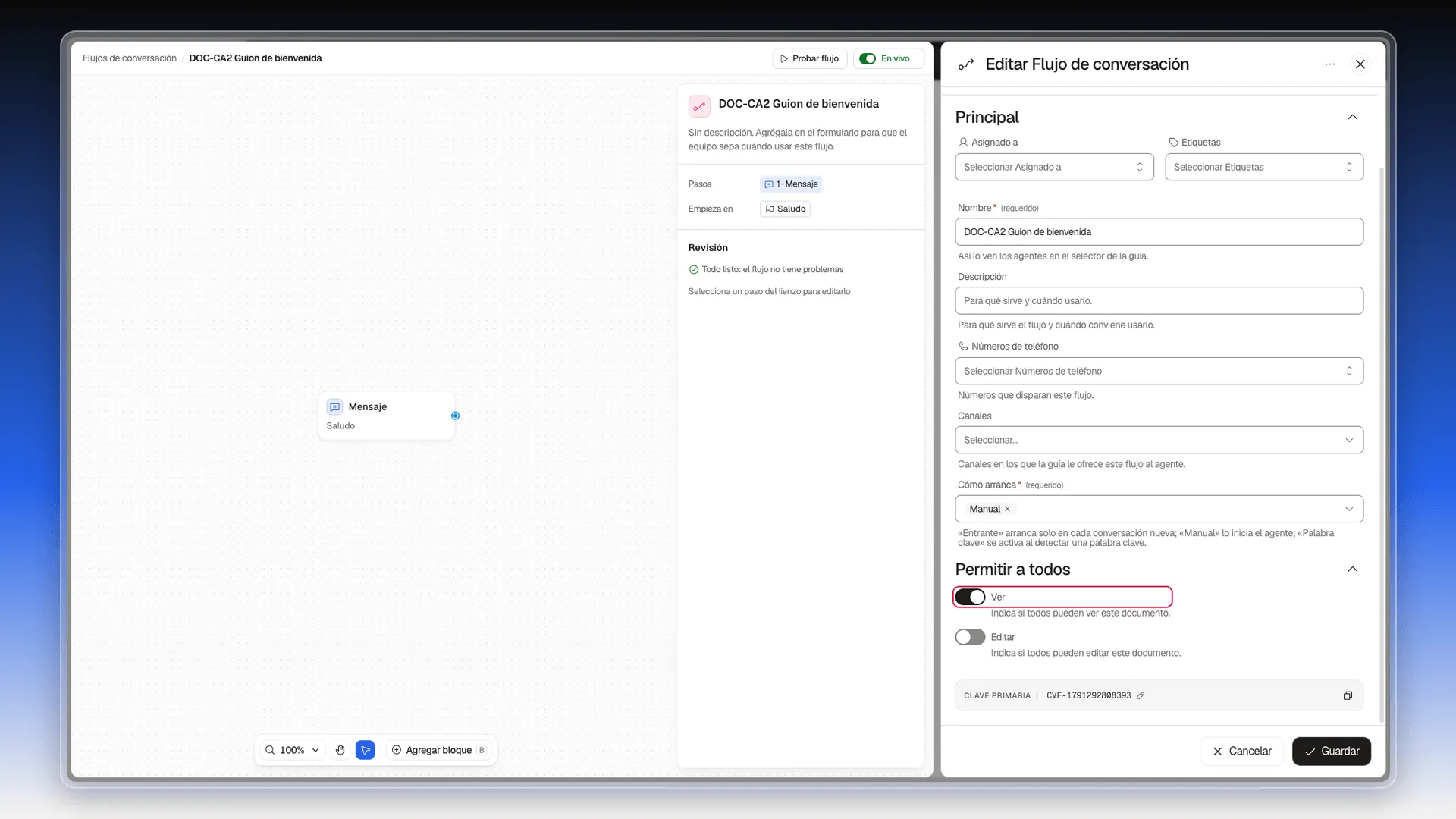Screen dimensions: 1456x819
Task: Click the Nombre input field
Action: coord(1159,232)
